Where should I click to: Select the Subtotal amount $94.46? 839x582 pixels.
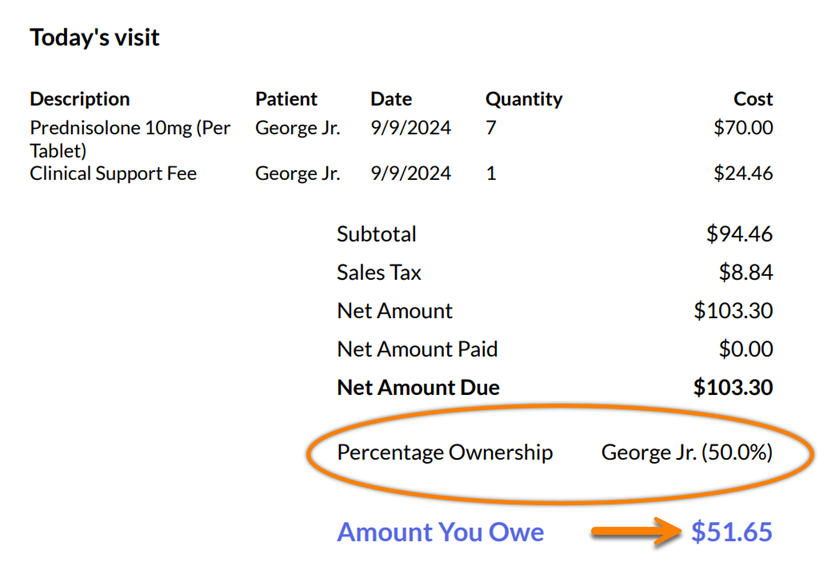coord(739,234)
